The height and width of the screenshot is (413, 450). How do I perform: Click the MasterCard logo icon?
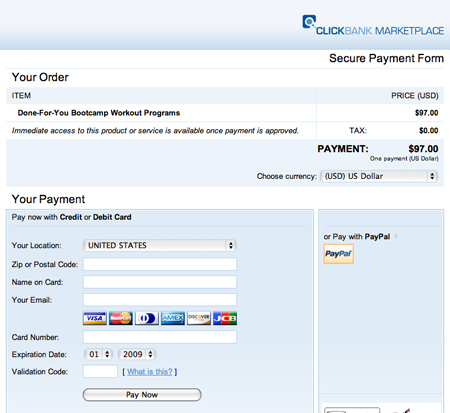[121, 318]
